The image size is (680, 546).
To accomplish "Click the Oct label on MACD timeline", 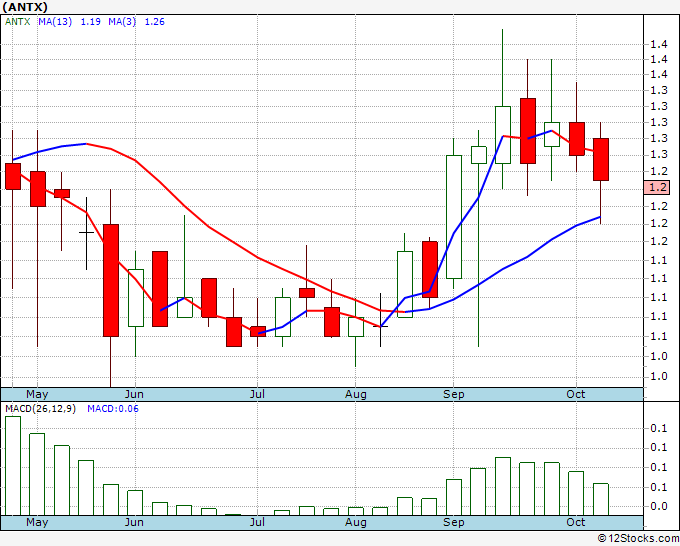I will coord(575,522).
